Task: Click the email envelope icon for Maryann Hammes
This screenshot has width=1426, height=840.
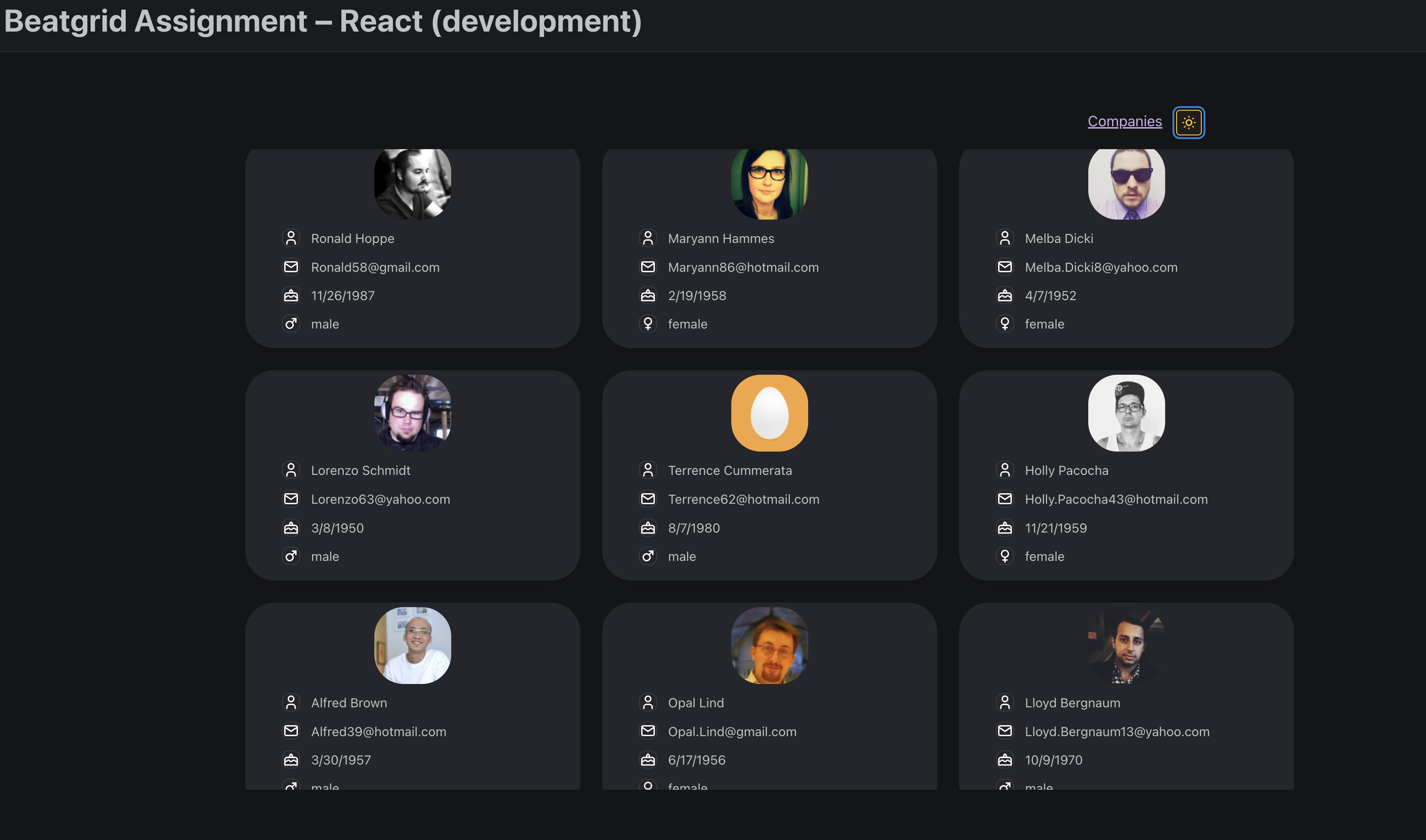Action: click(648, 267)
